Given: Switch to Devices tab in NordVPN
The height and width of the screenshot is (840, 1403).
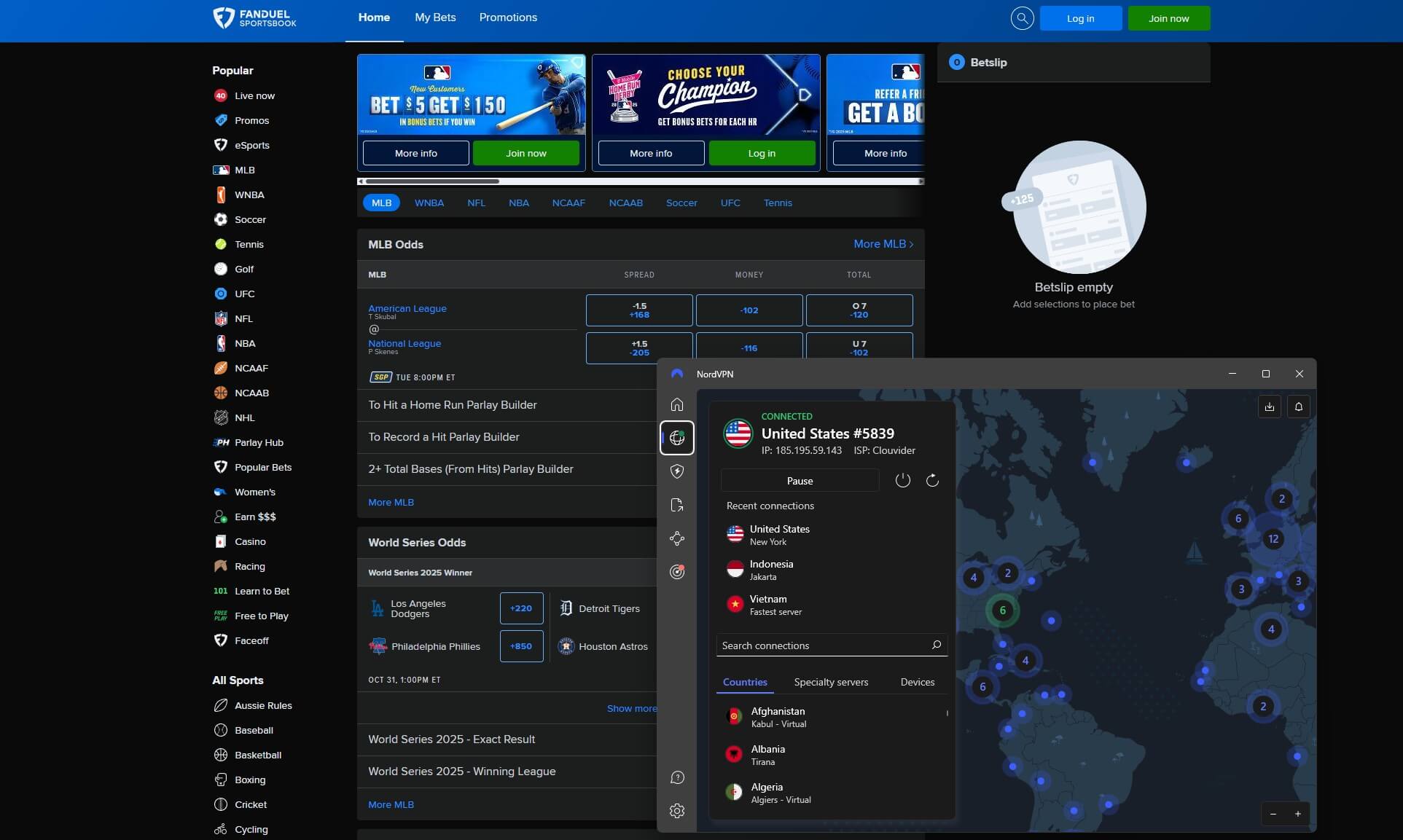Looking at the screenshot, I should pyautogui.click(x=917, y=682).
